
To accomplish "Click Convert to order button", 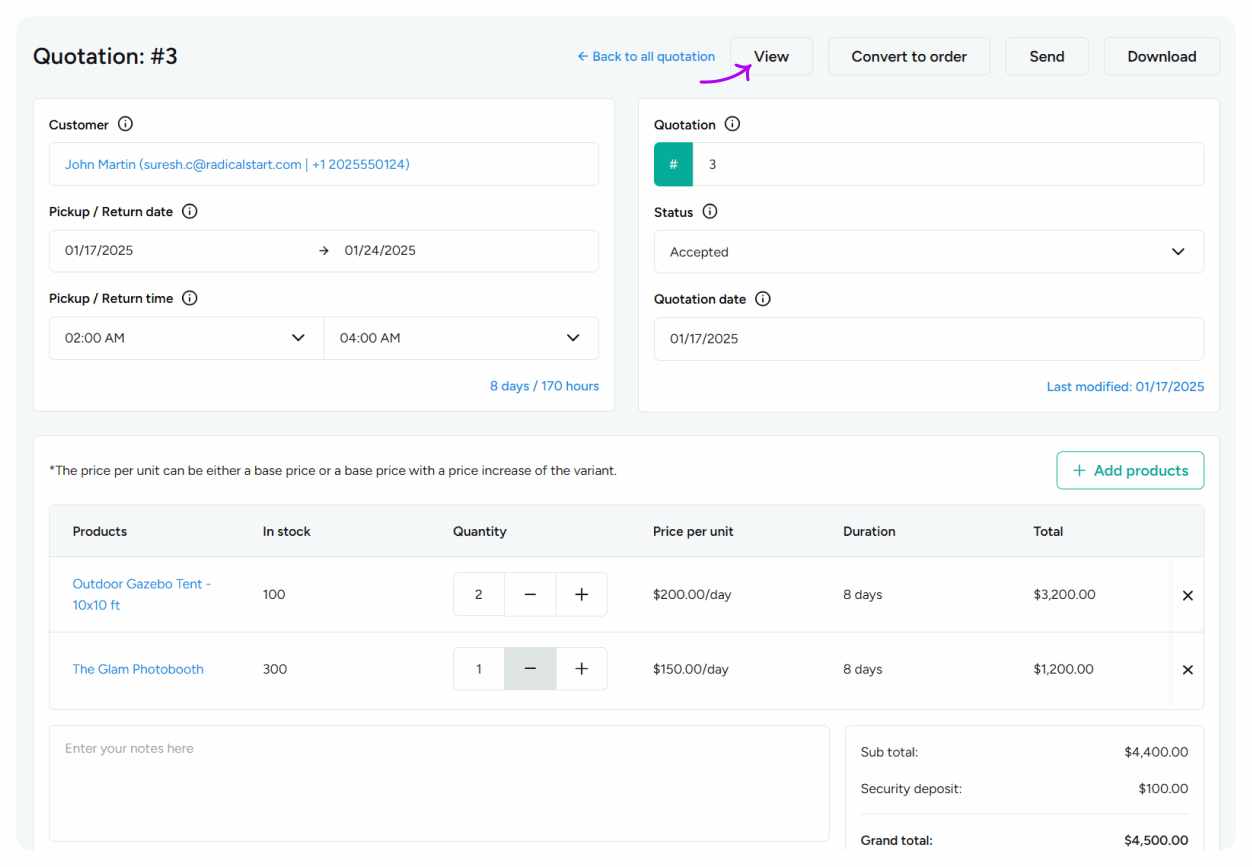I will pyautogui.click(x=909, y=56).
